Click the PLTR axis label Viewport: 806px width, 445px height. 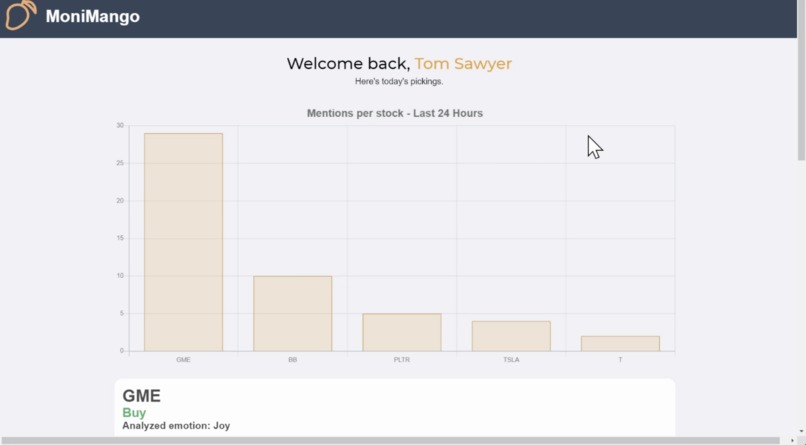tap(402, 360)
